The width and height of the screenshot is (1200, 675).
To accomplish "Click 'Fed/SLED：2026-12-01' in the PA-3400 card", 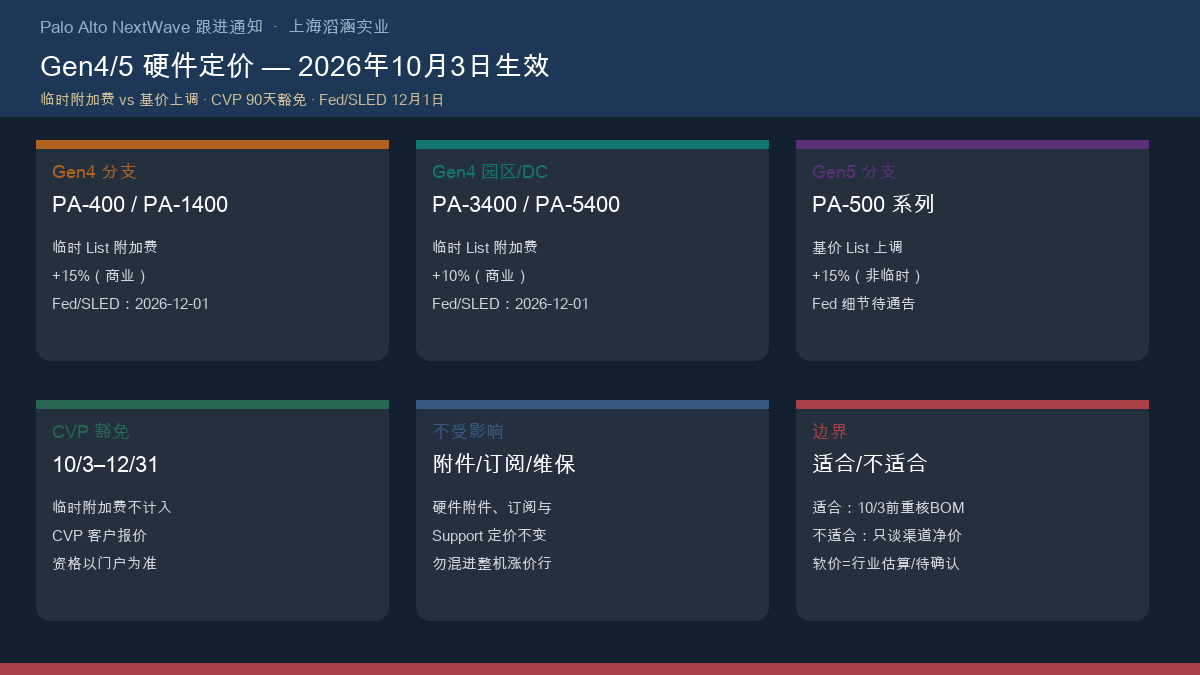I will pyautogui.click(x=511, y=304).
